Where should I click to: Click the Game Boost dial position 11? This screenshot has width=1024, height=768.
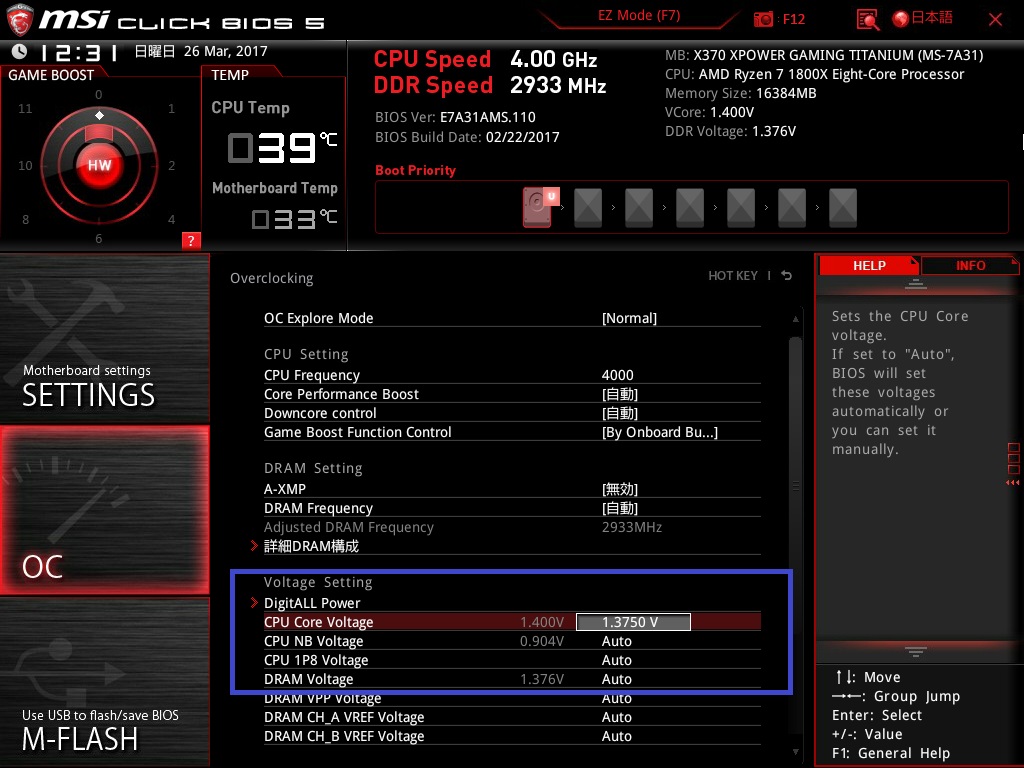click(x=25, y=108)
